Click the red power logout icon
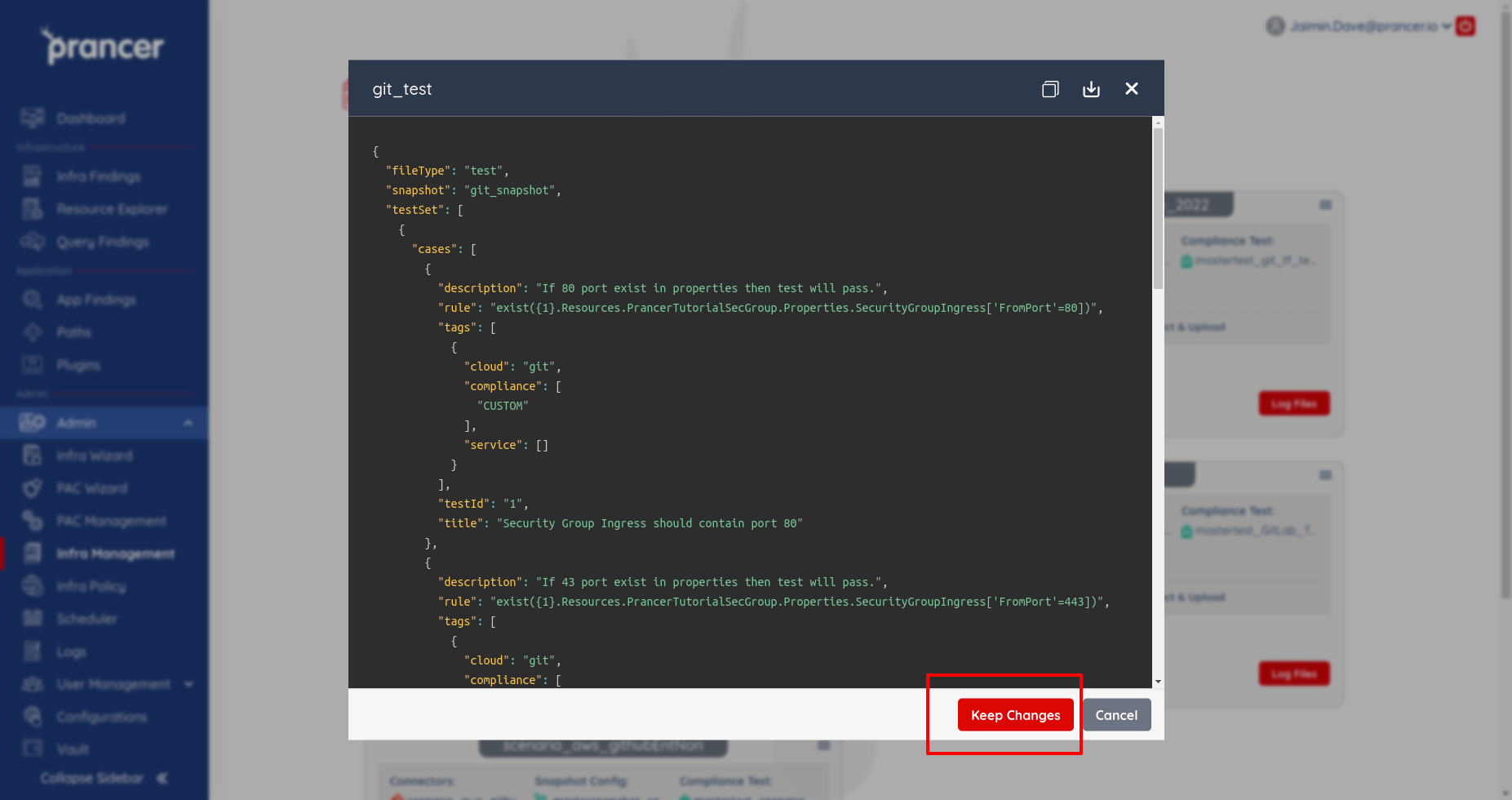 [x=1465, y=26]
